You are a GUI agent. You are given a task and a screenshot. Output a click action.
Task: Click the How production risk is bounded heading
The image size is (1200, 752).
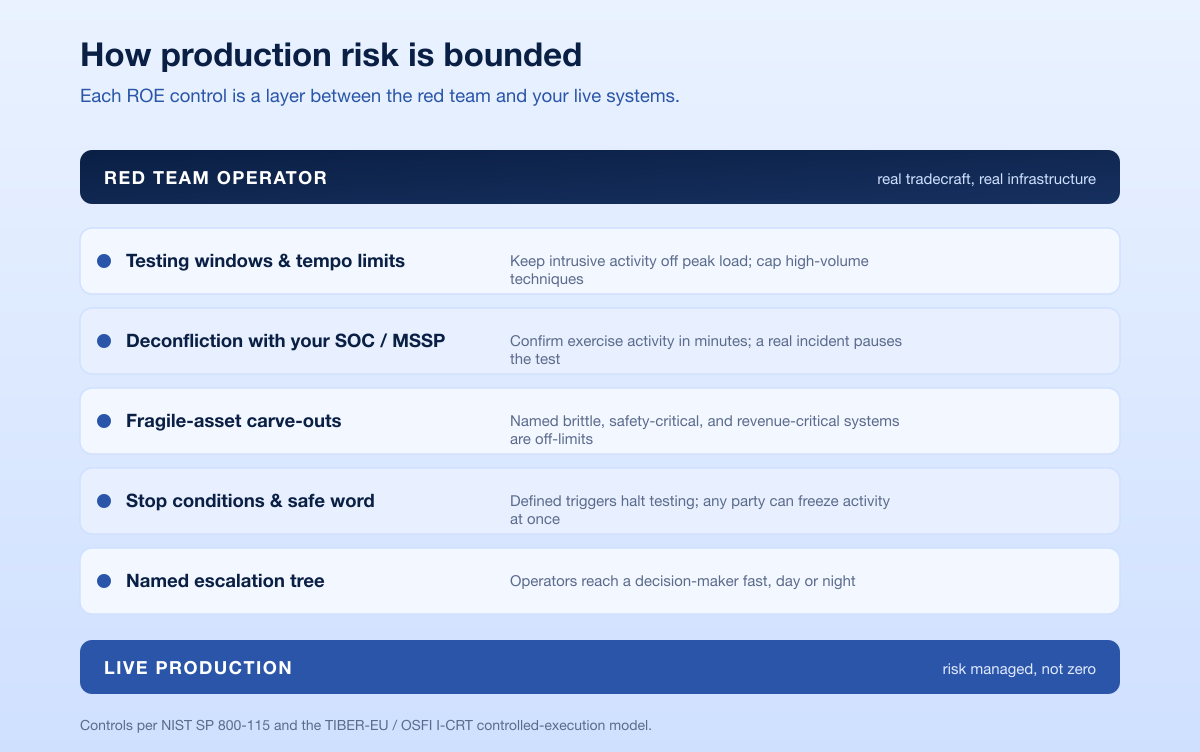[331, 54]
